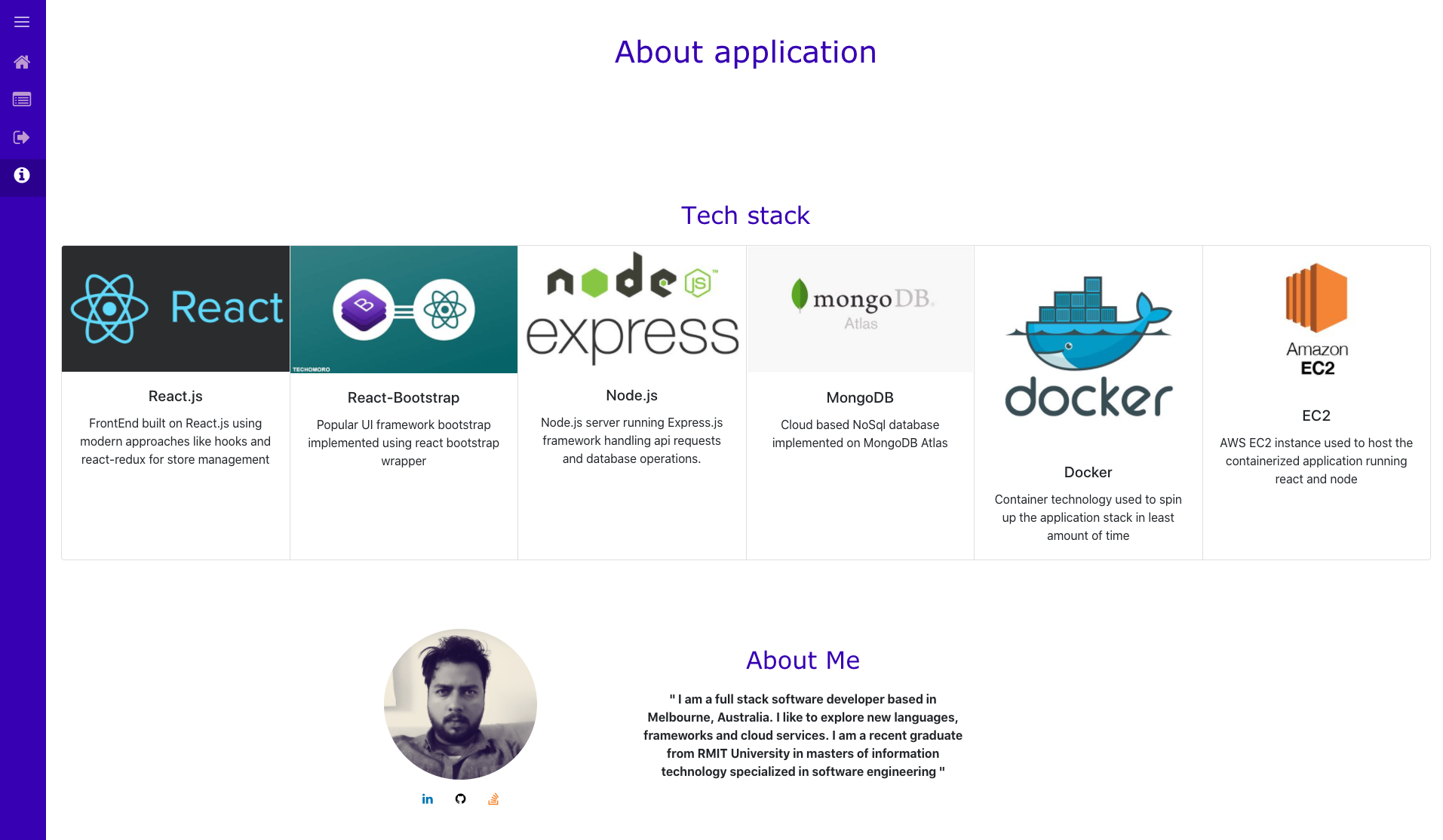Open the LinkedIn profile icon
The height and width of the screenshot is (840, 1443).
pos(427,799)
